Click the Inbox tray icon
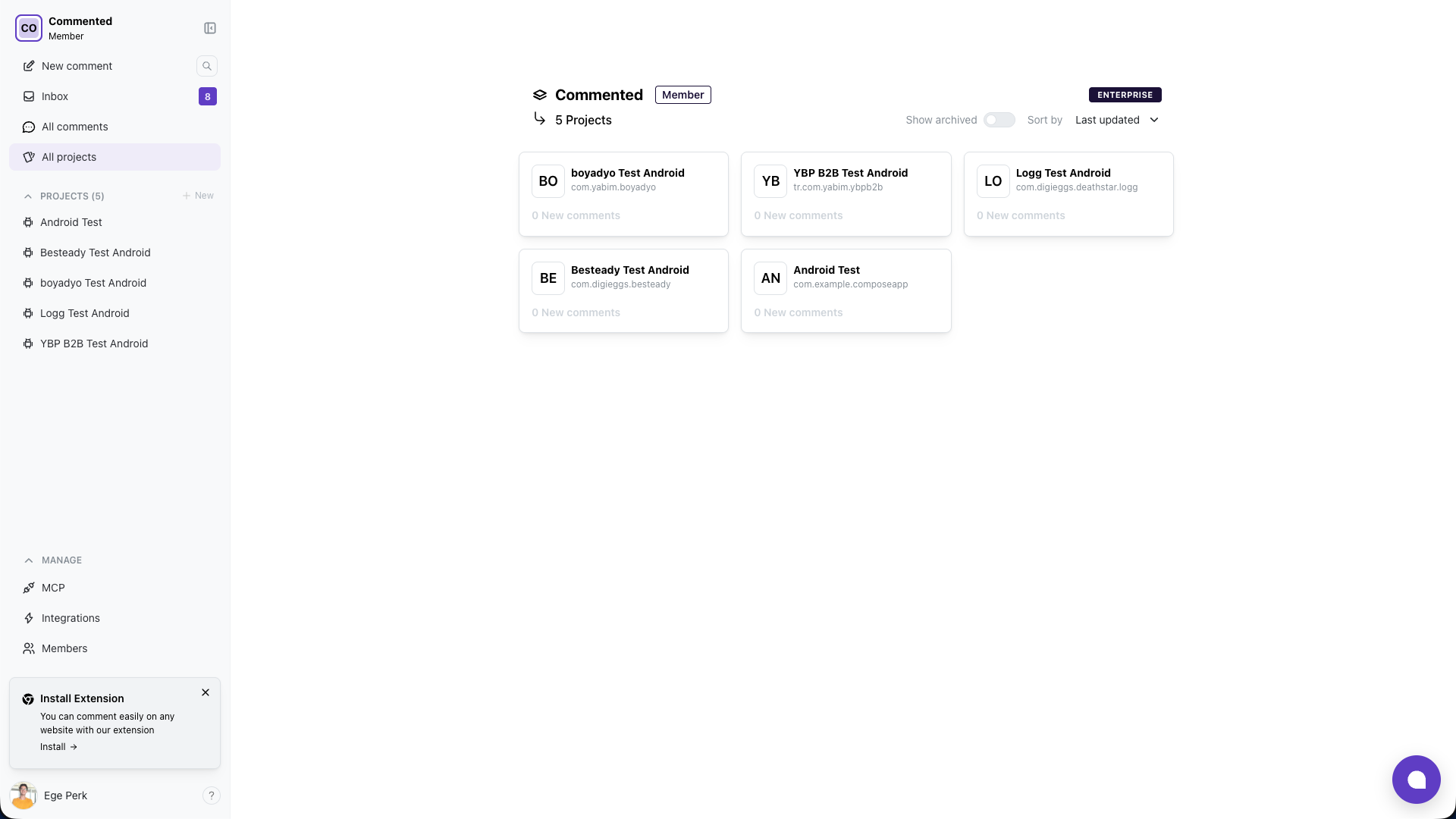1456x819 pixels. point(29,96)
